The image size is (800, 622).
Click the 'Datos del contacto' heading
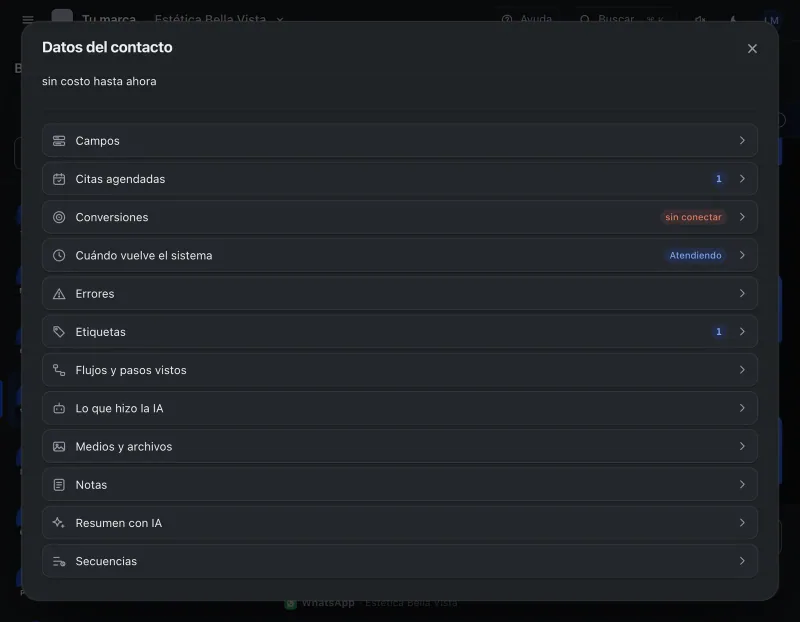[x=107, y=47]
